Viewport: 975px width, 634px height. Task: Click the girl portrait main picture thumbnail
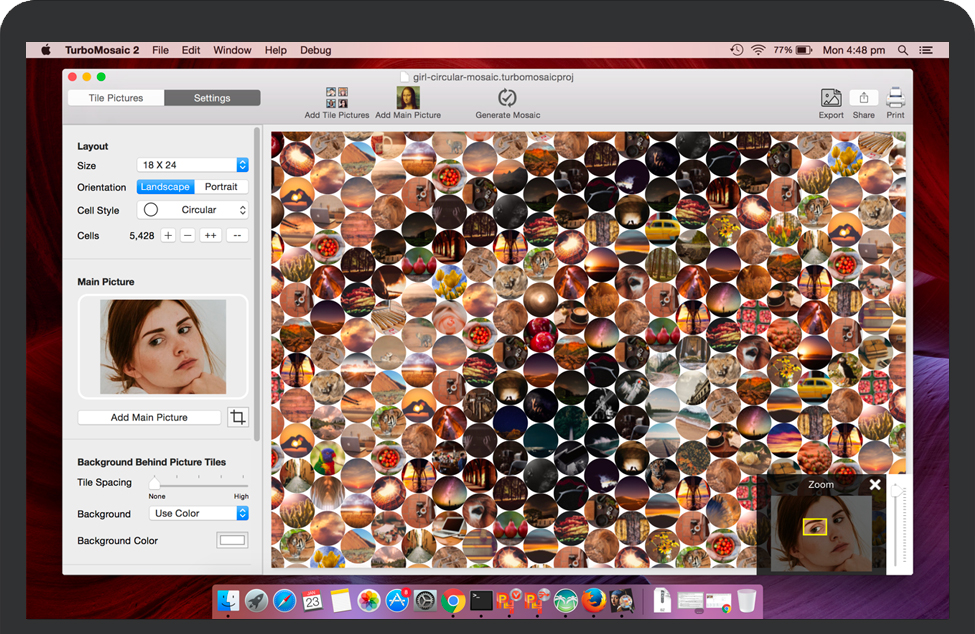click(163, 346)
